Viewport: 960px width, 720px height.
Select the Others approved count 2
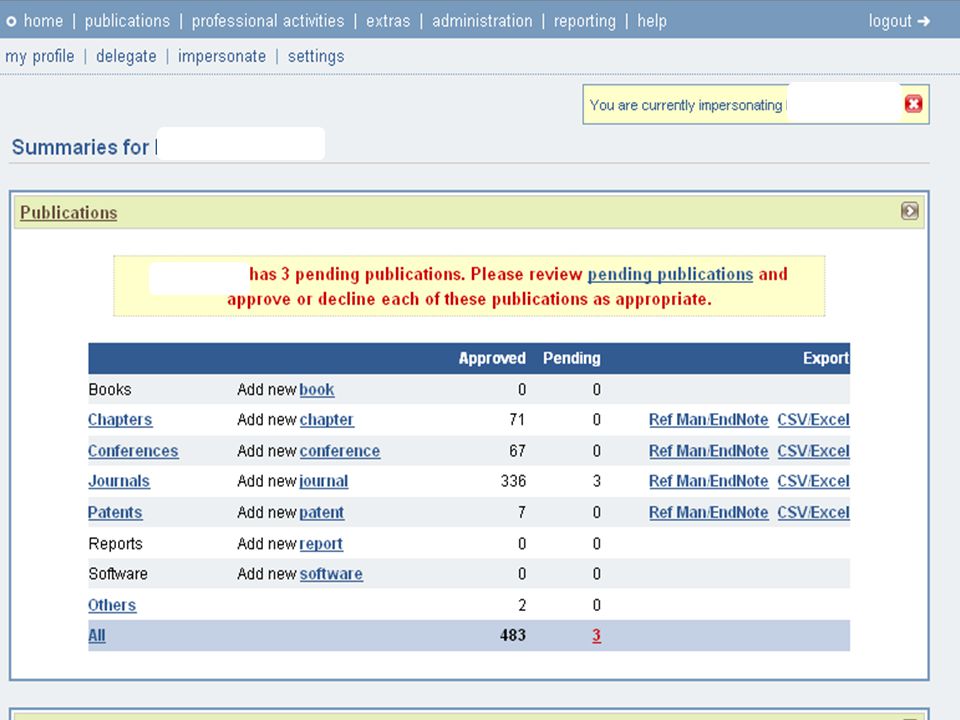click(x=522, y=606)
